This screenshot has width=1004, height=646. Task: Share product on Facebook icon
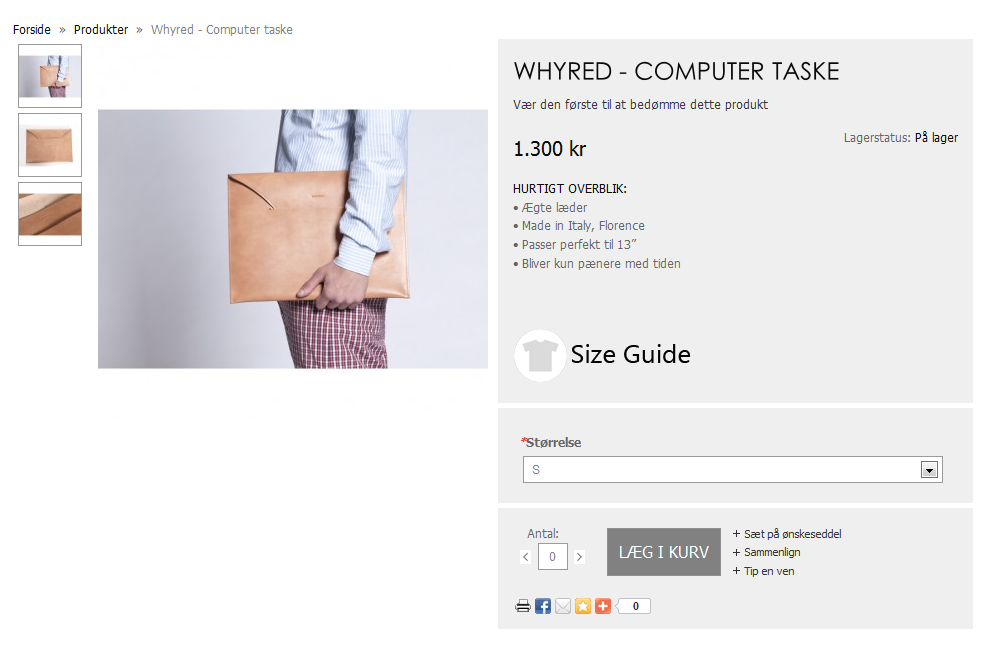click(542, 606)
